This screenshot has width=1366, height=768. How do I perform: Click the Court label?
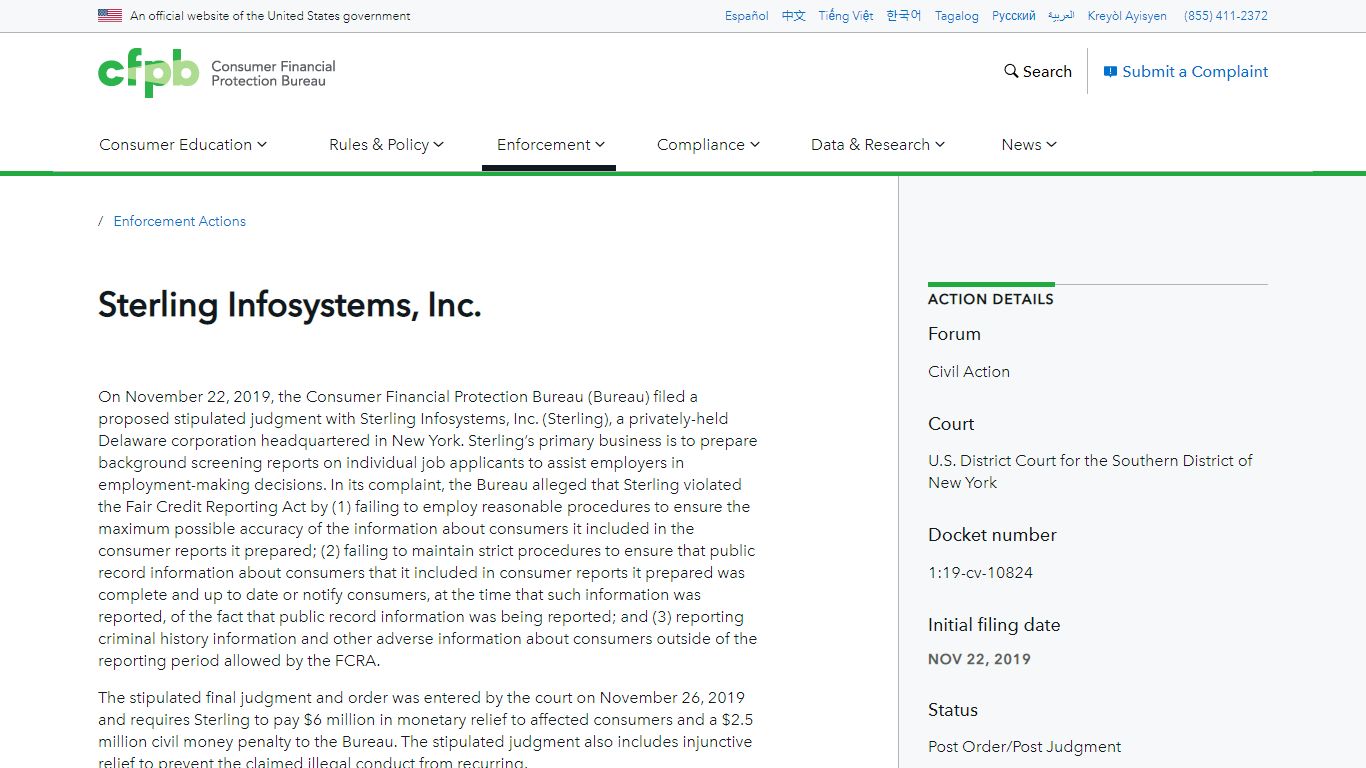coord(951,424)
